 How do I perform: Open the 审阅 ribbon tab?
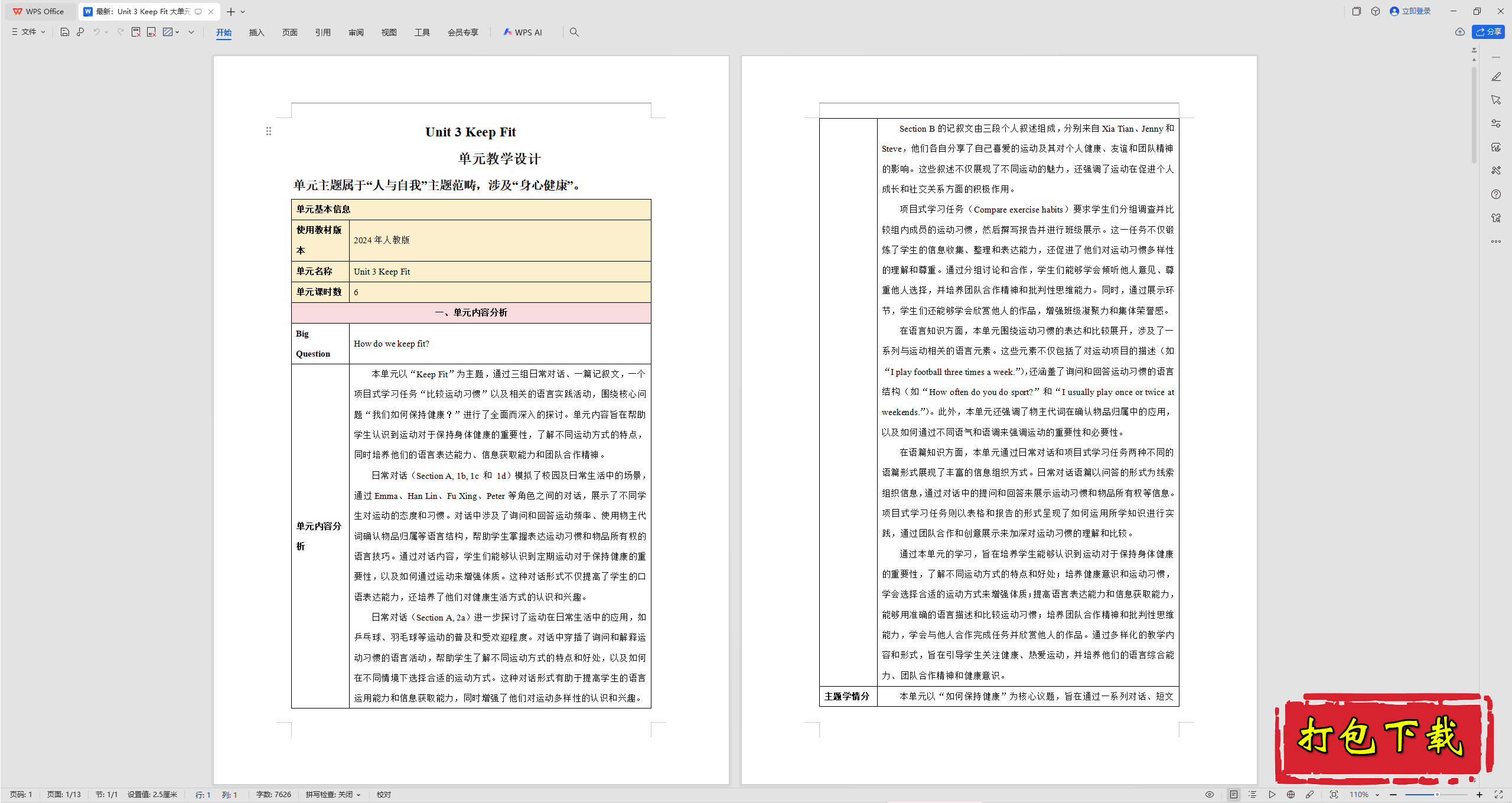pos(356,32)
